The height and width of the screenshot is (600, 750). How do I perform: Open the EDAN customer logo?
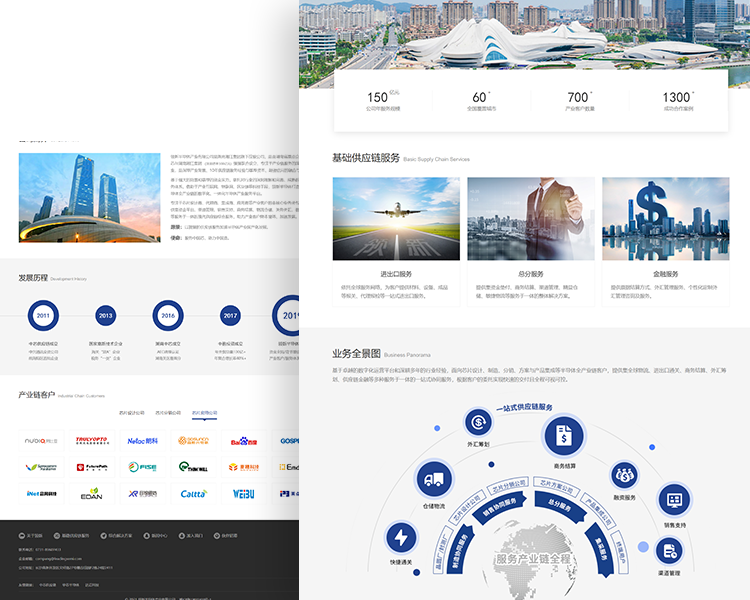point(92,494)
